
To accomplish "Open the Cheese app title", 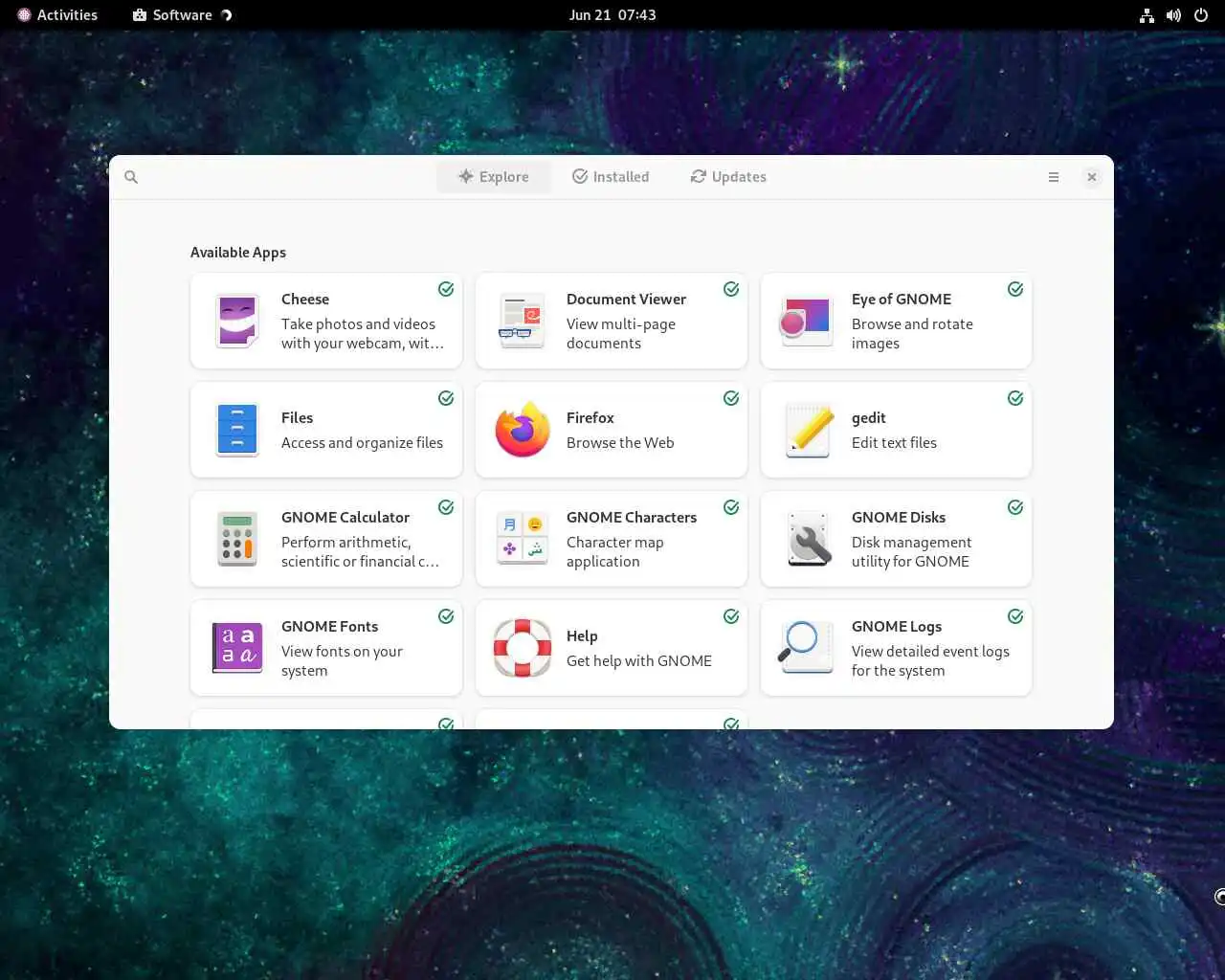I will coord(305,300).
